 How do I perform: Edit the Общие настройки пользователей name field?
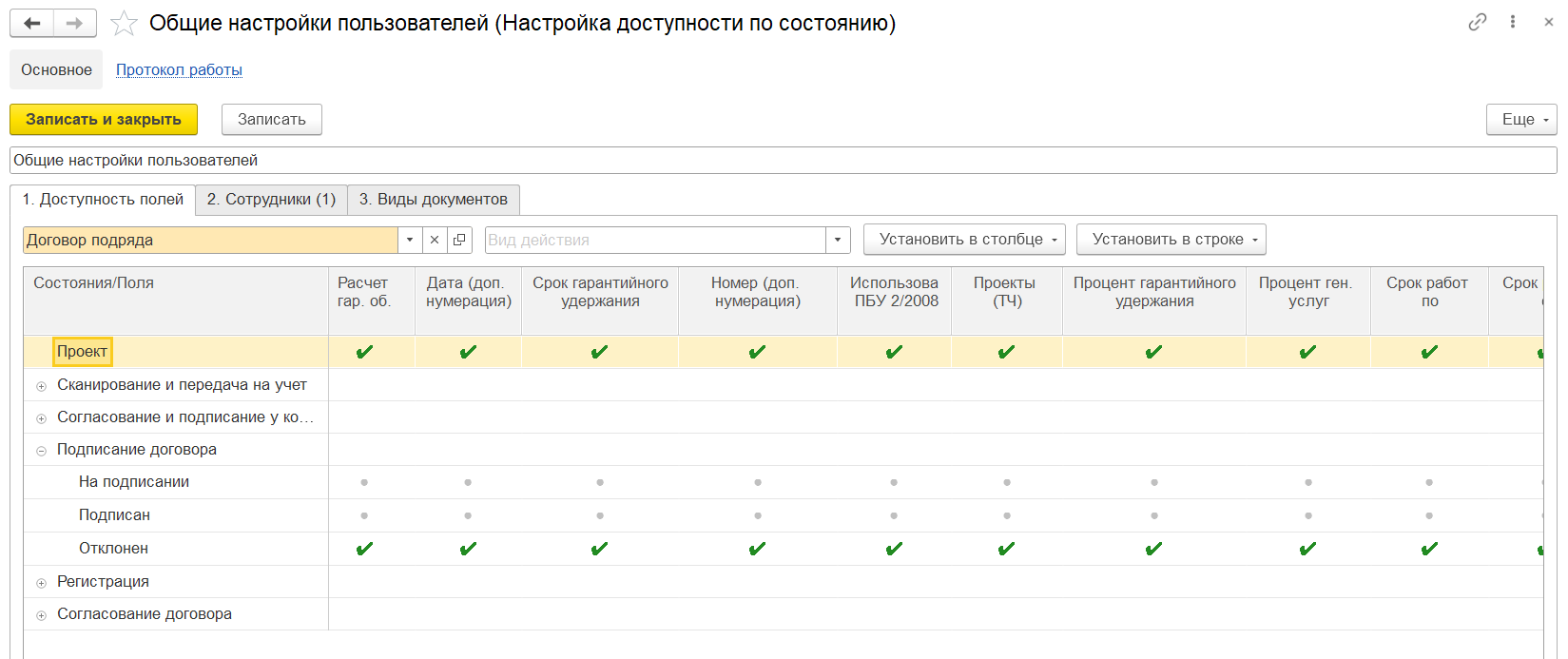(x=783, y=160)
